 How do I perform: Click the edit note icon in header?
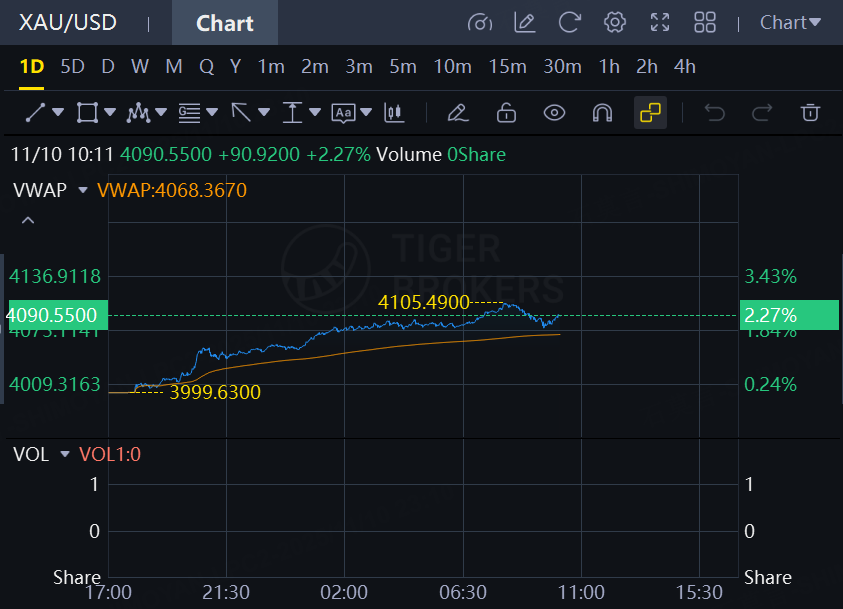524,22
